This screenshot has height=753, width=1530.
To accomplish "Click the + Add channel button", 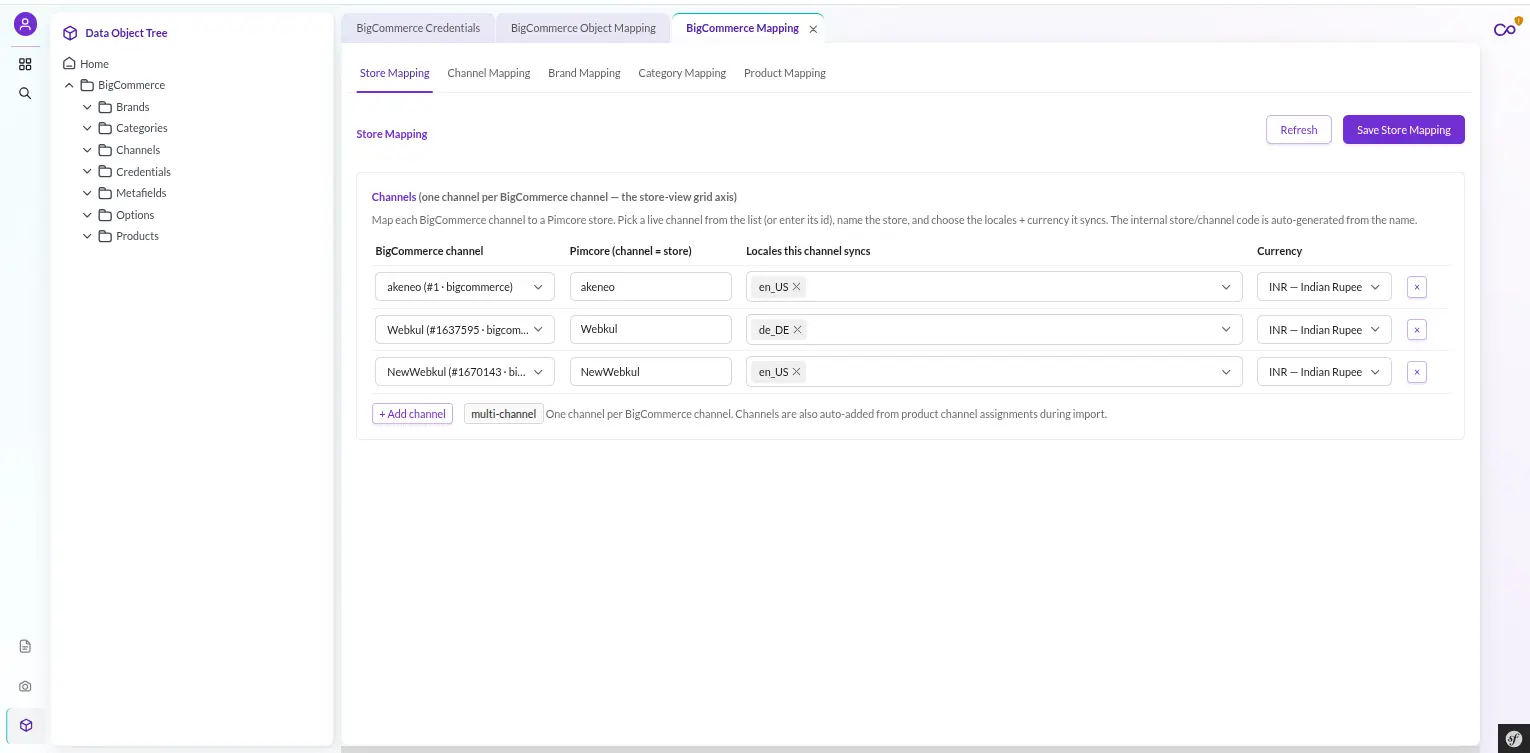I will coord(412,414).
